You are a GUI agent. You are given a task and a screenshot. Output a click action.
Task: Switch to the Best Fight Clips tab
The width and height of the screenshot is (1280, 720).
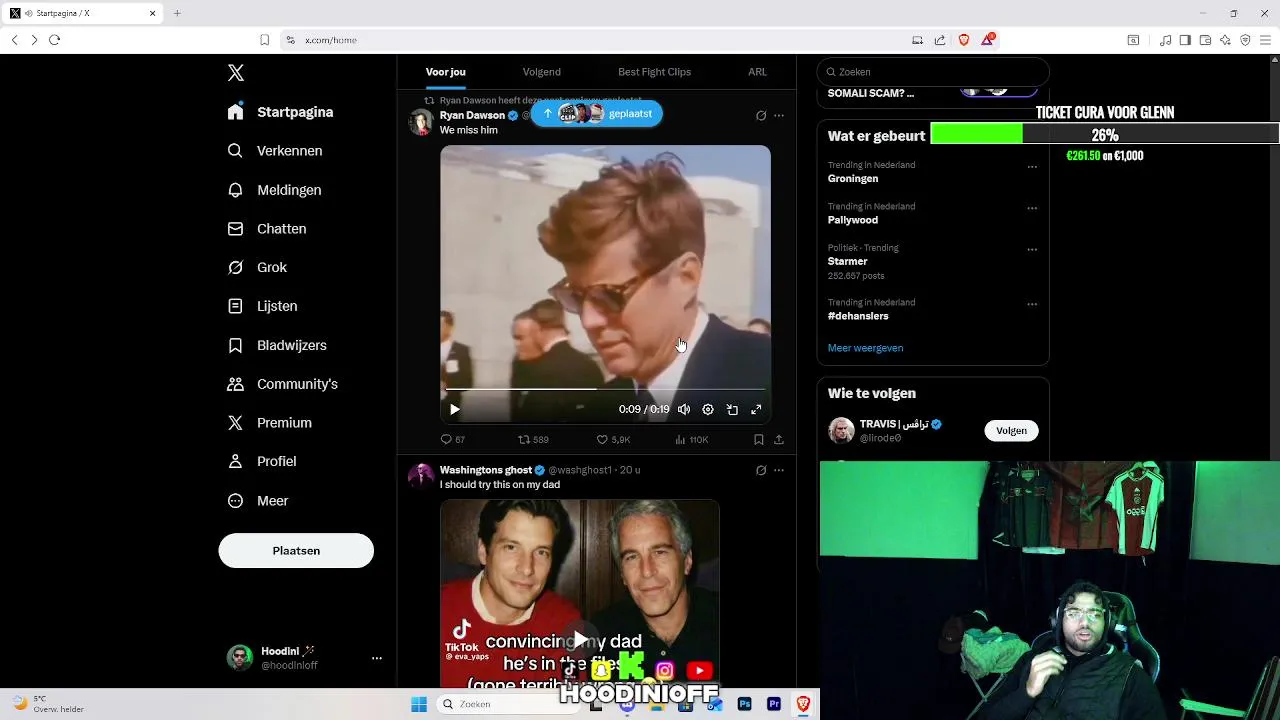click(654, 72)
